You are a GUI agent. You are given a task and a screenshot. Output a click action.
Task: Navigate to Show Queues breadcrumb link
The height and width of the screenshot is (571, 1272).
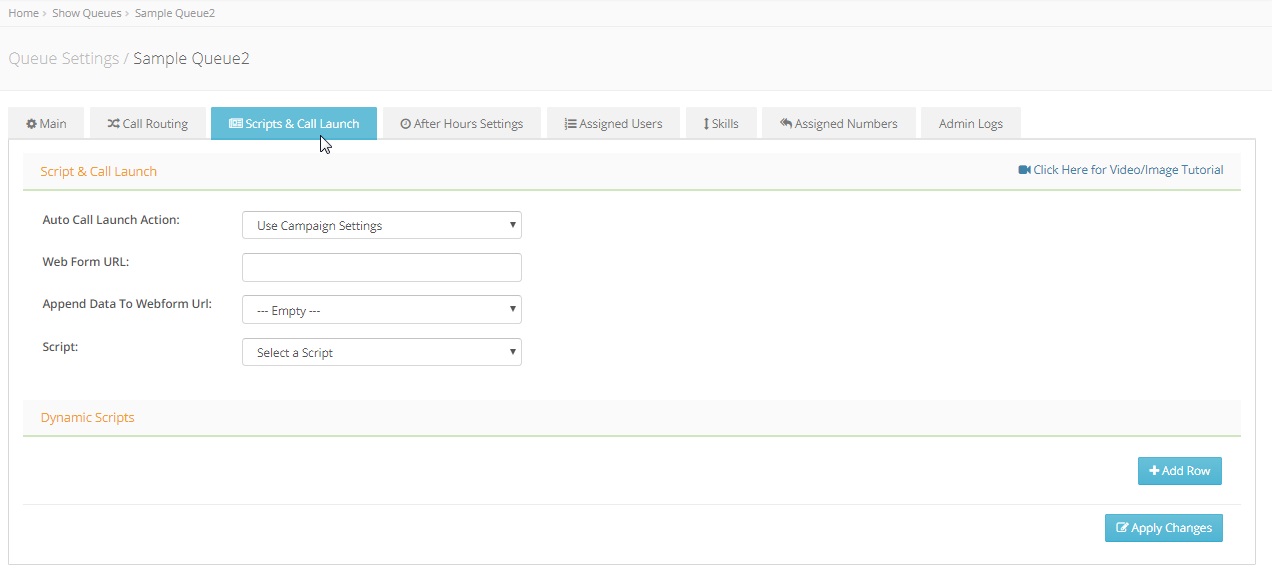click(x=87, y=13)
